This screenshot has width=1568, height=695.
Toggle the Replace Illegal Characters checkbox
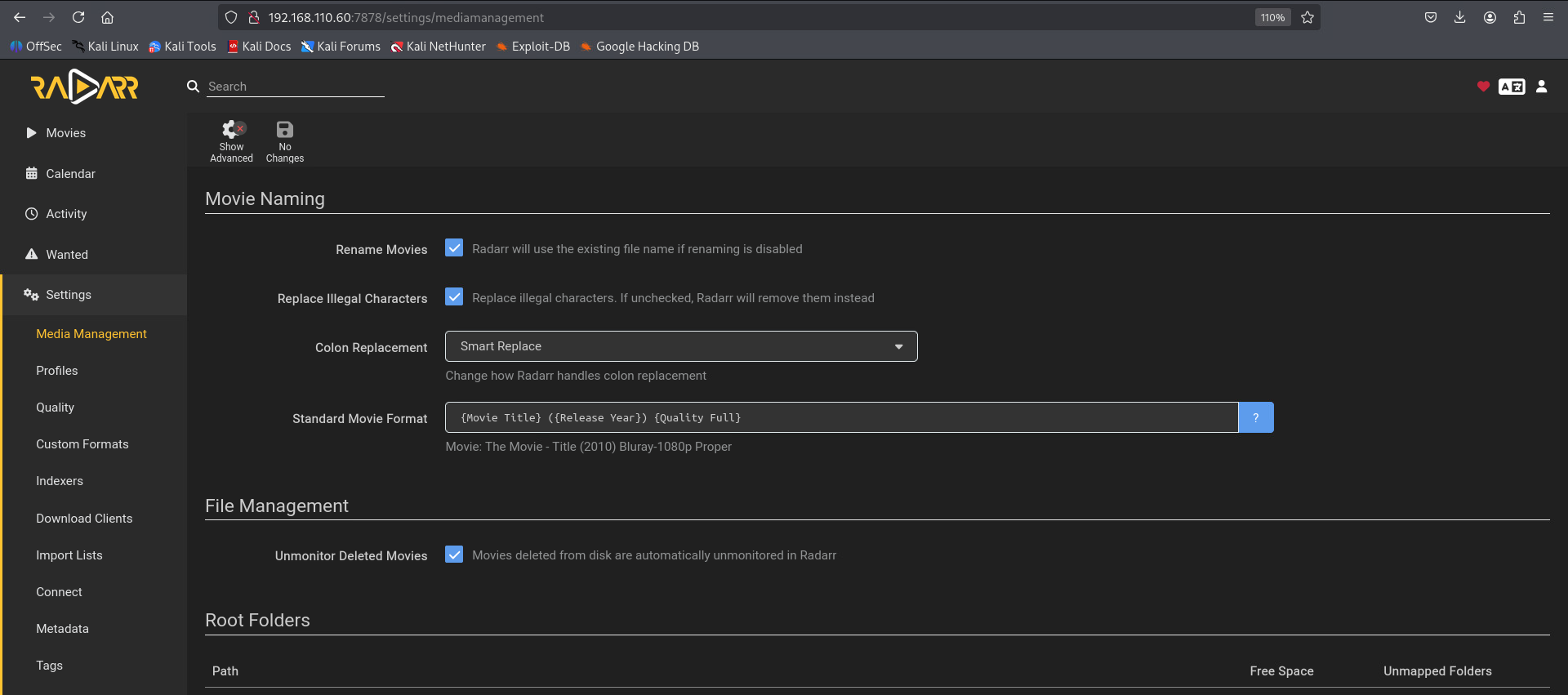[454, 297]
